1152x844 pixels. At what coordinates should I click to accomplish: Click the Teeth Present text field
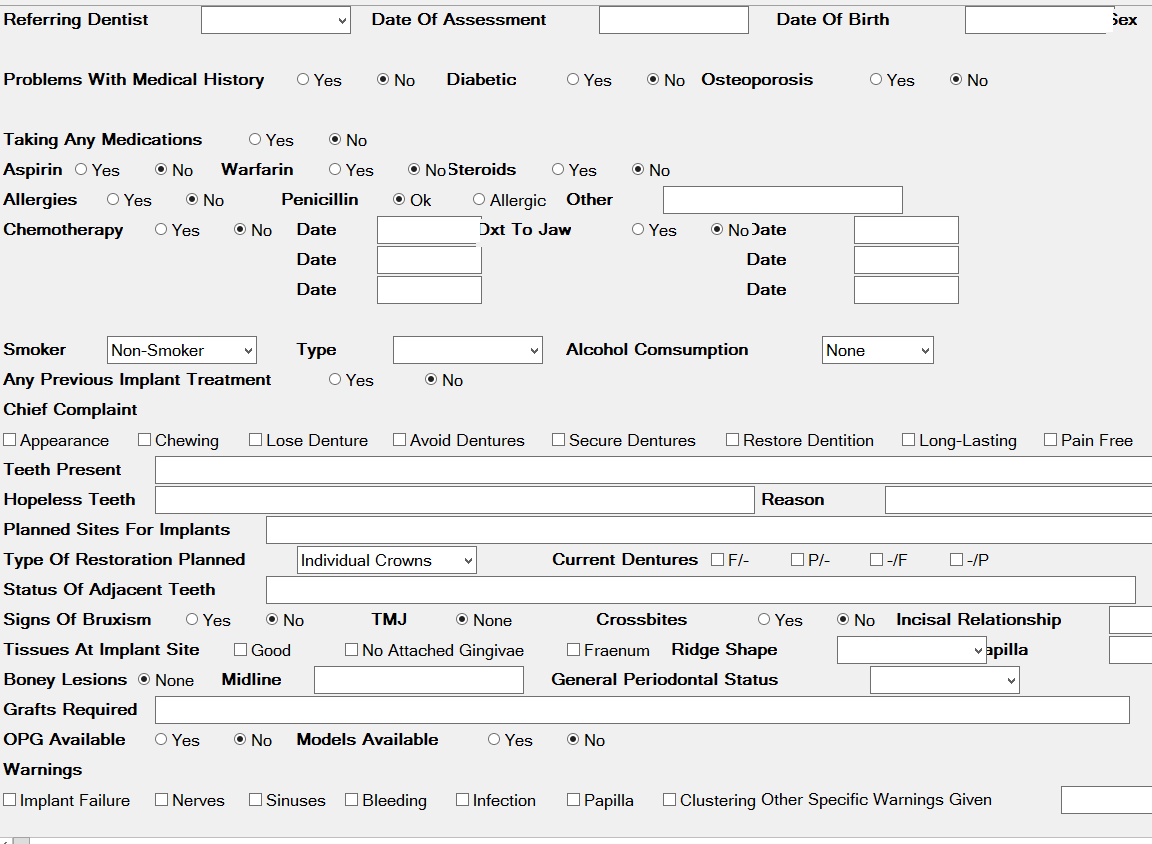pos(652,470)
